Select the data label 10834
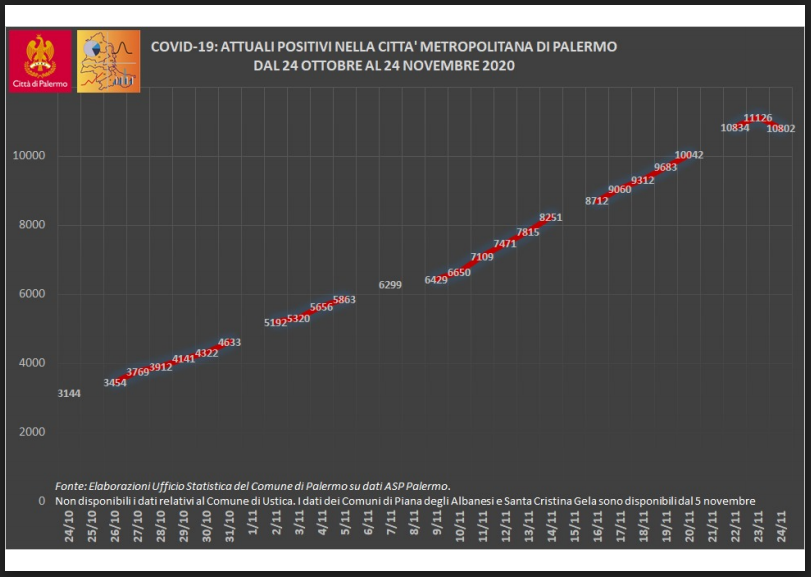The image size is (811, 577). [x=735, y=128]
